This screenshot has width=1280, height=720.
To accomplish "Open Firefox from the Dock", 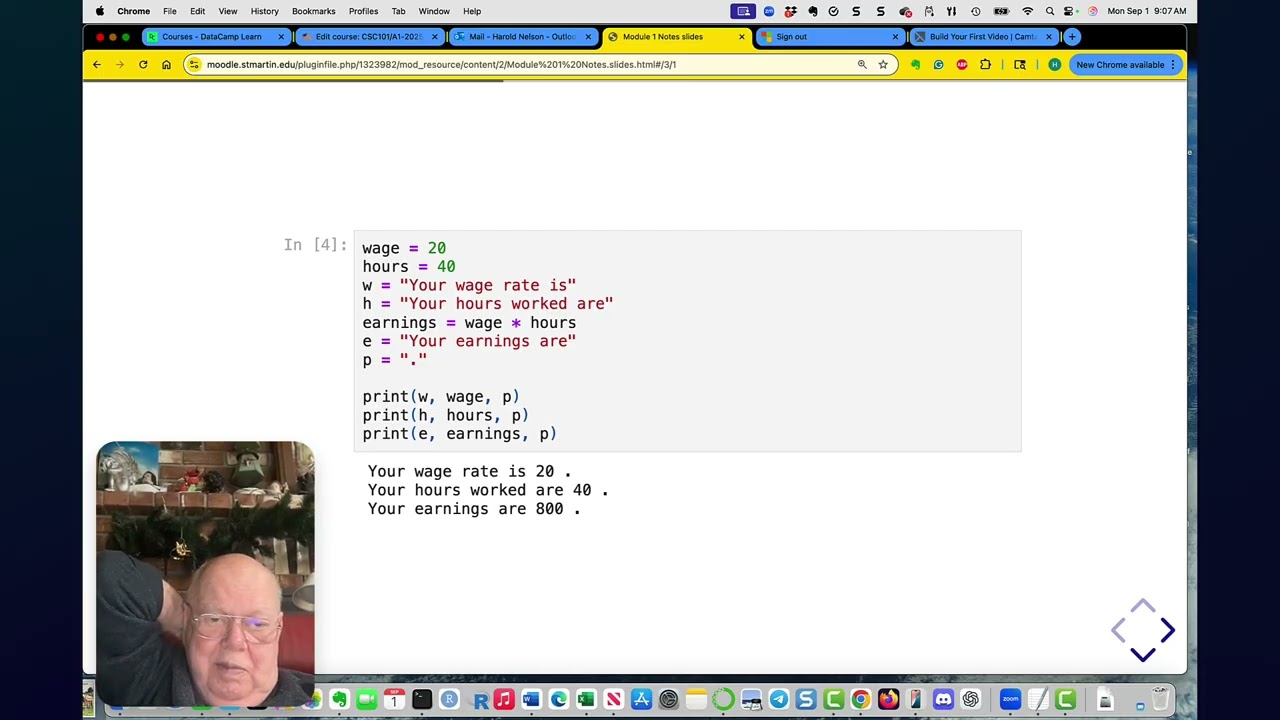I will coord(888,700).
